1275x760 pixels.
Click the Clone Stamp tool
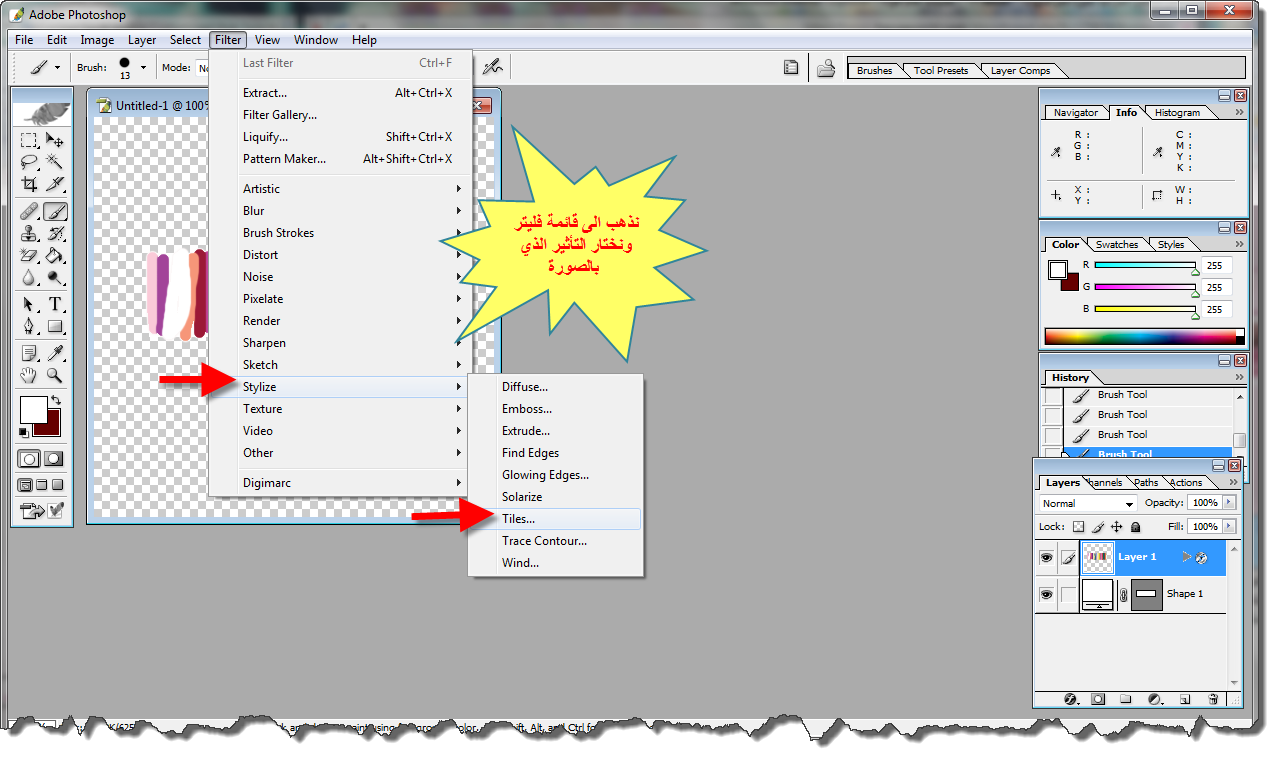coord(29,234)
